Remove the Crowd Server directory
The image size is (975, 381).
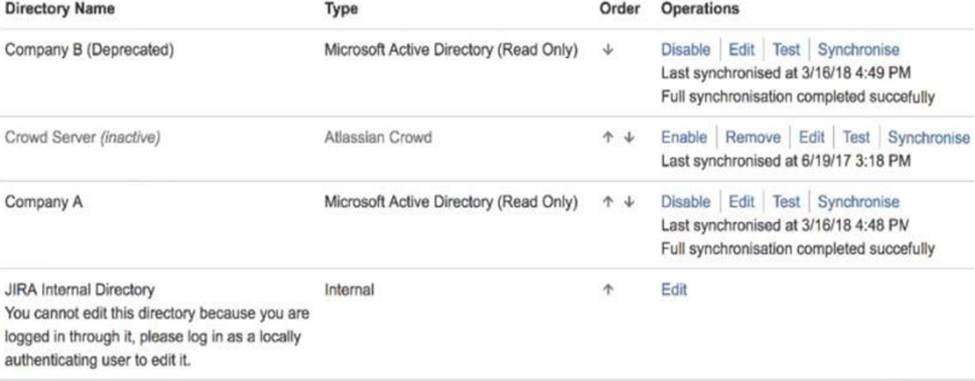(753, 137)
